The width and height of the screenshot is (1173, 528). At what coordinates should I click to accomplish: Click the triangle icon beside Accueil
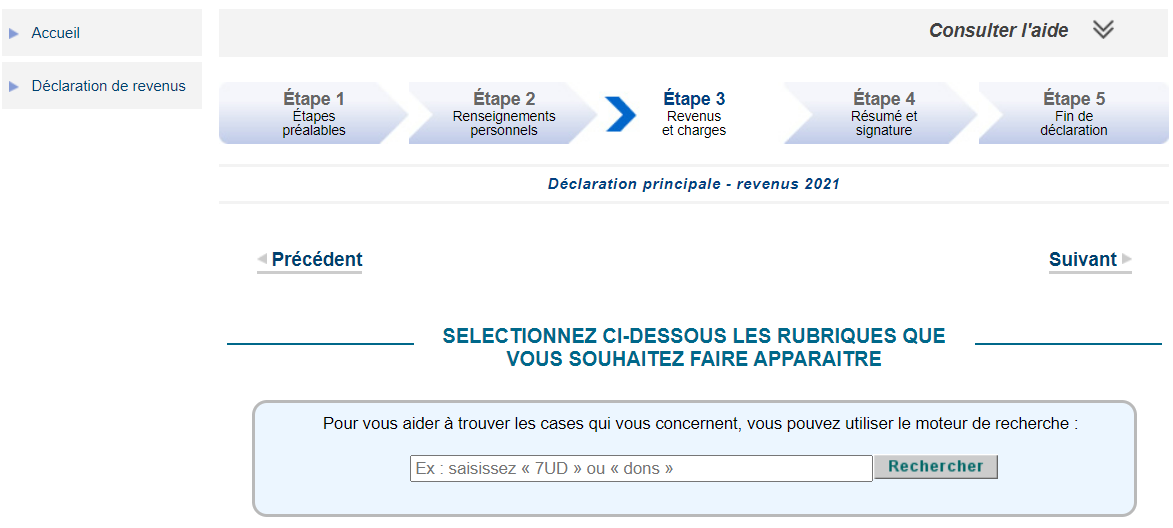click(x=13, y=34)
